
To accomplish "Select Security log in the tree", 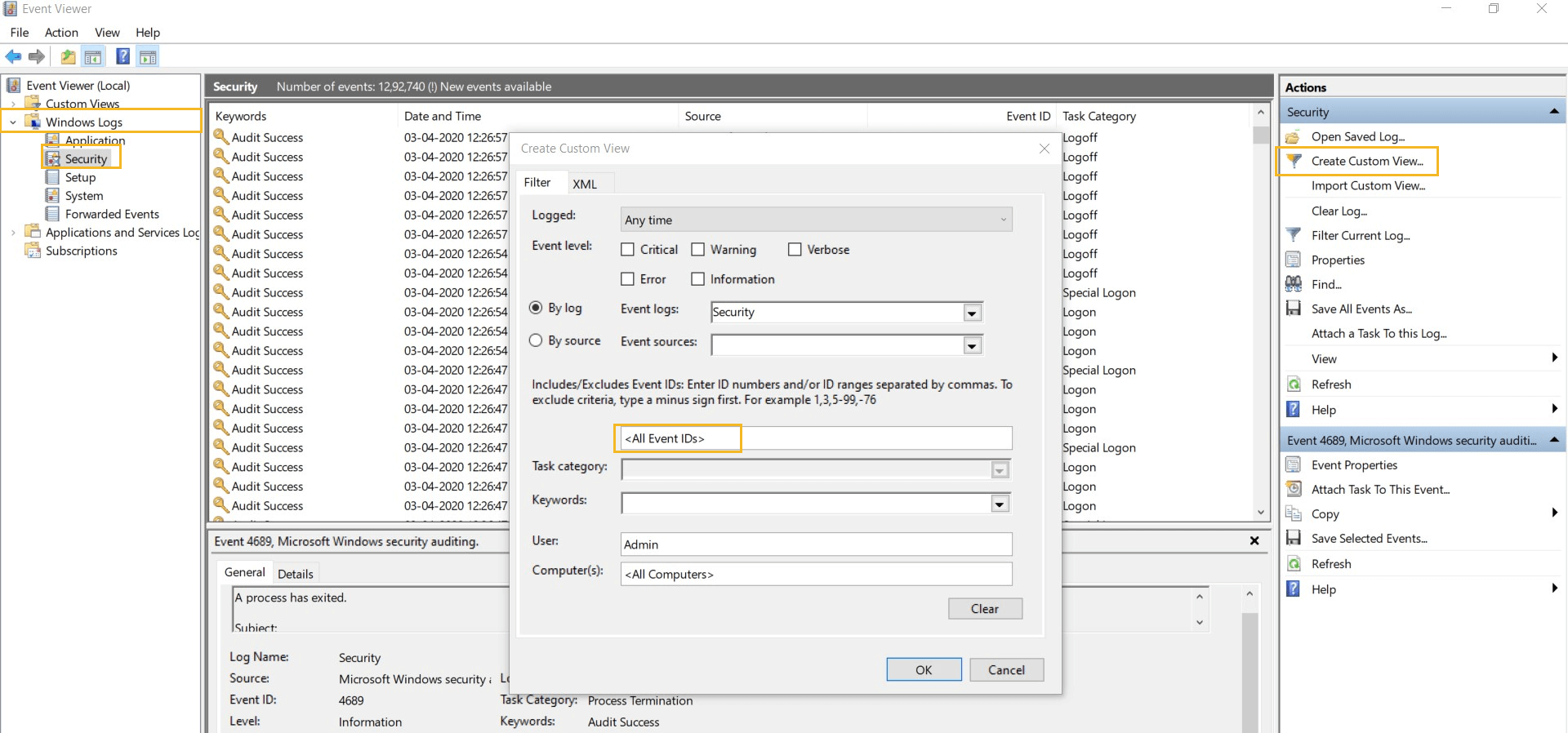I will coord(86,158).
